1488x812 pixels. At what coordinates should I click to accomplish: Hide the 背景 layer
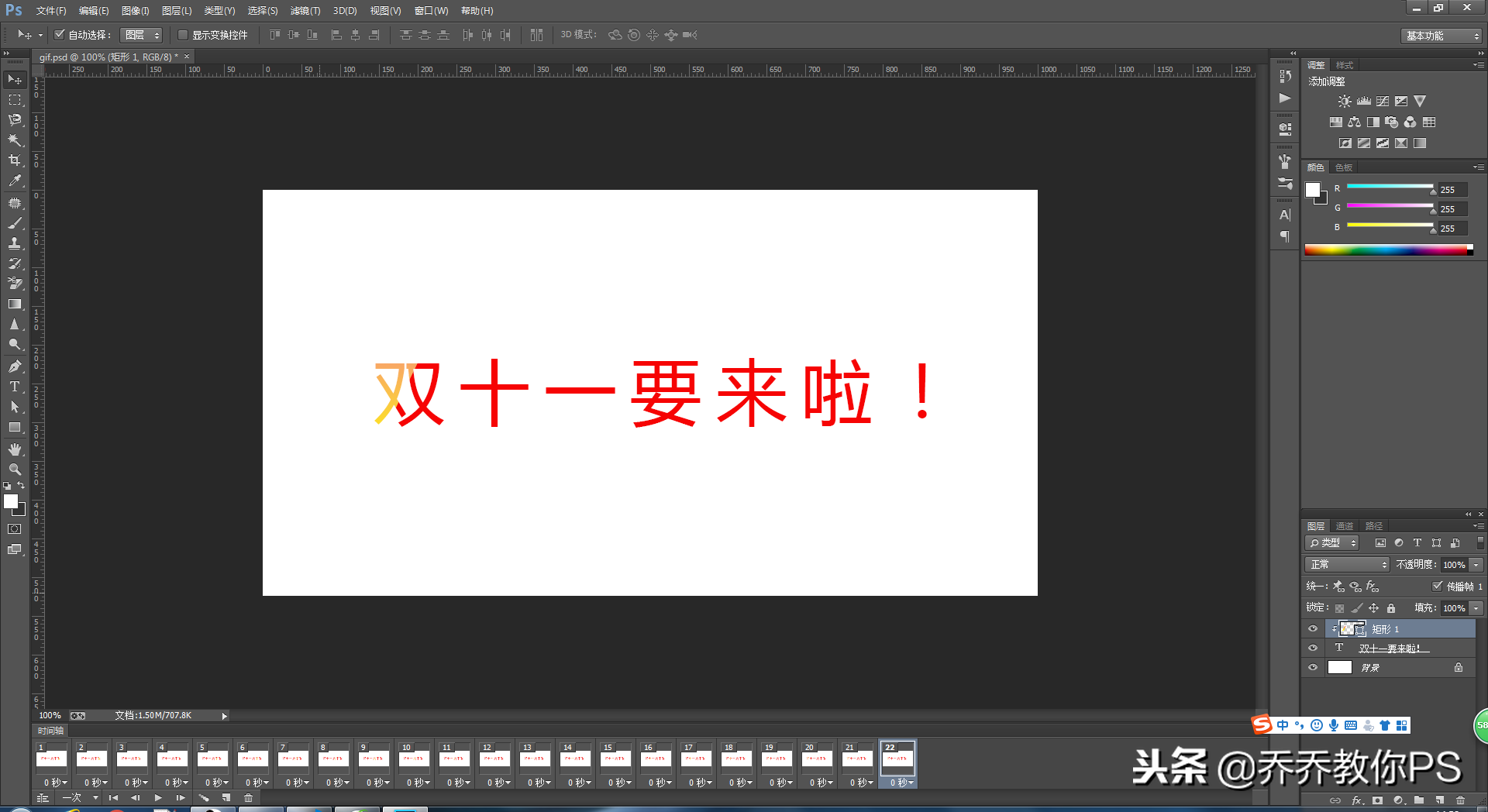click(1313, 668)
